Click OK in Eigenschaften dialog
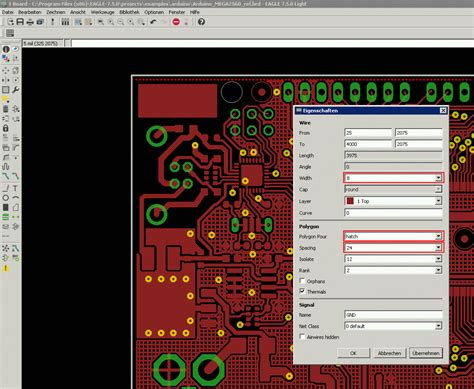 pos(353,353)
